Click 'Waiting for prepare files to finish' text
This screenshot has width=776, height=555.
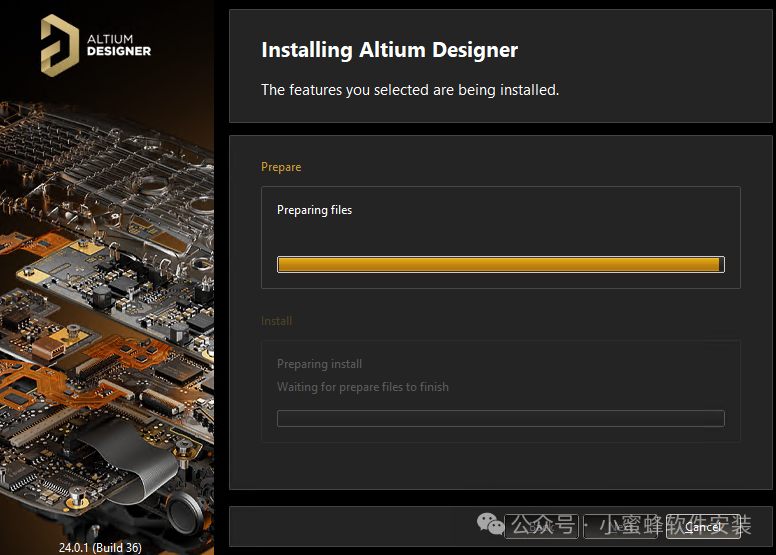[363, 387]
